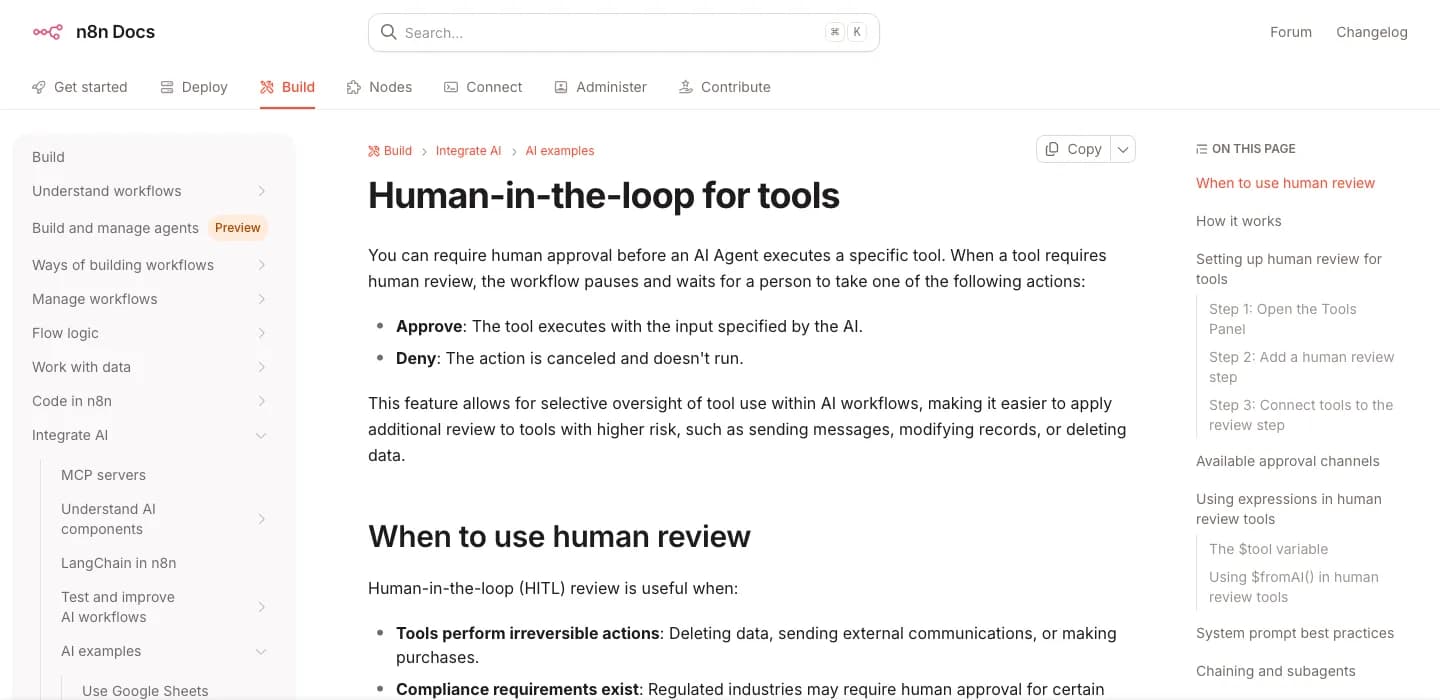The width and height of the screenshot is (1440, 700).
Task: Click the Copy button
Action: [x=1074, y=149]
